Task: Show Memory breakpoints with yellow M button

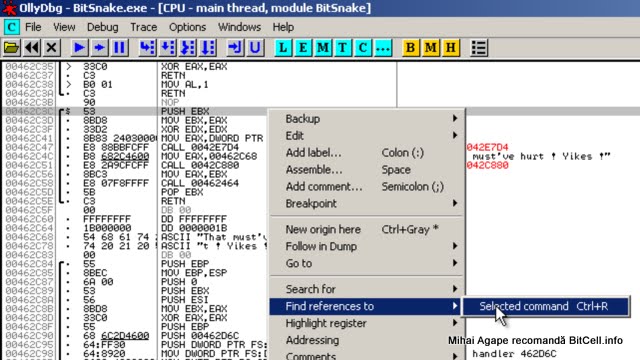Action: 431,48
